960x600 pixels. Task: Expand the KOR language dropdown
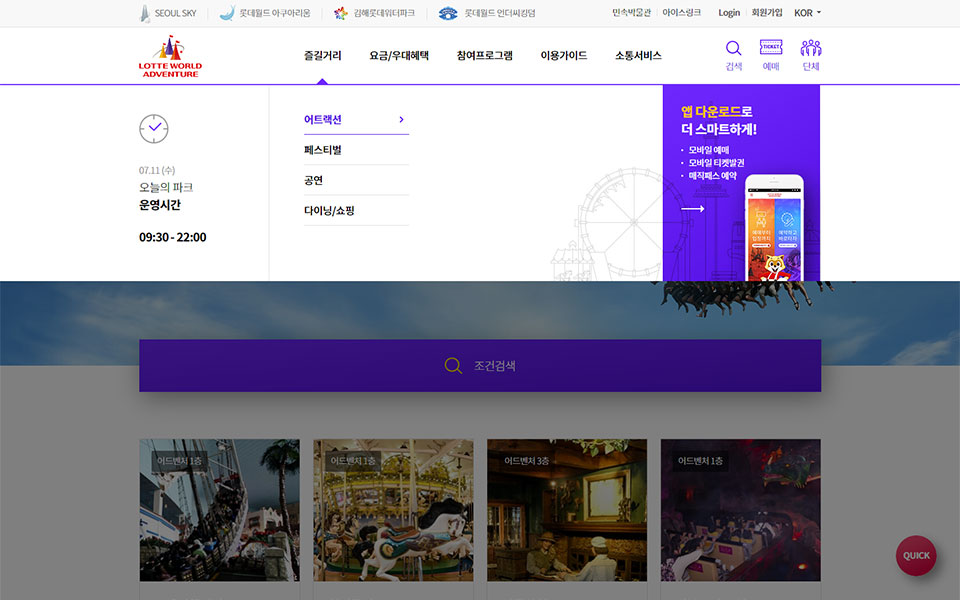(807, 13)
